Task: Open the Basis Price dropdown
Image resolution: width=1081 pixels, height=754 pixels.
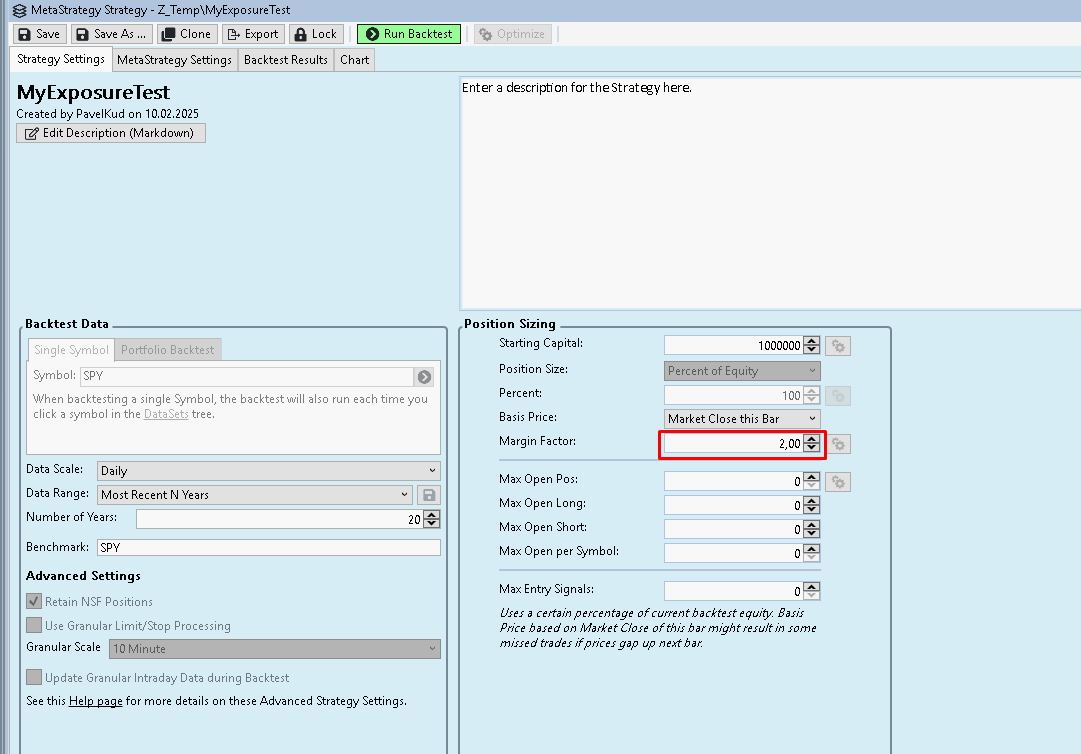Action: (742, 419)
